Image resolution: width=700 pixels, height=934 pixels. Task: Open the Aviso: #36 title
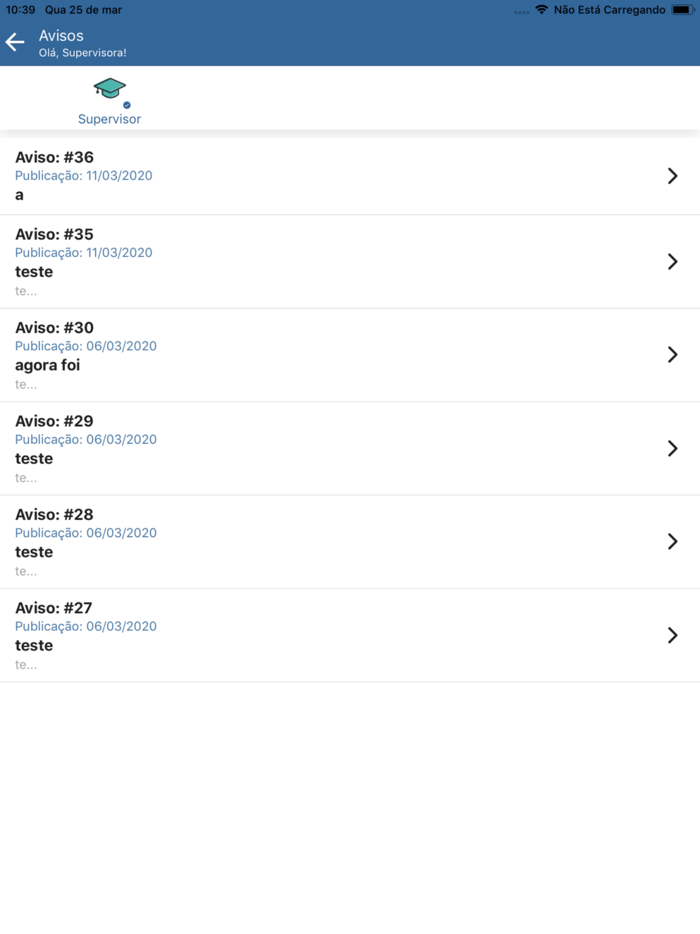coord(54,157)
